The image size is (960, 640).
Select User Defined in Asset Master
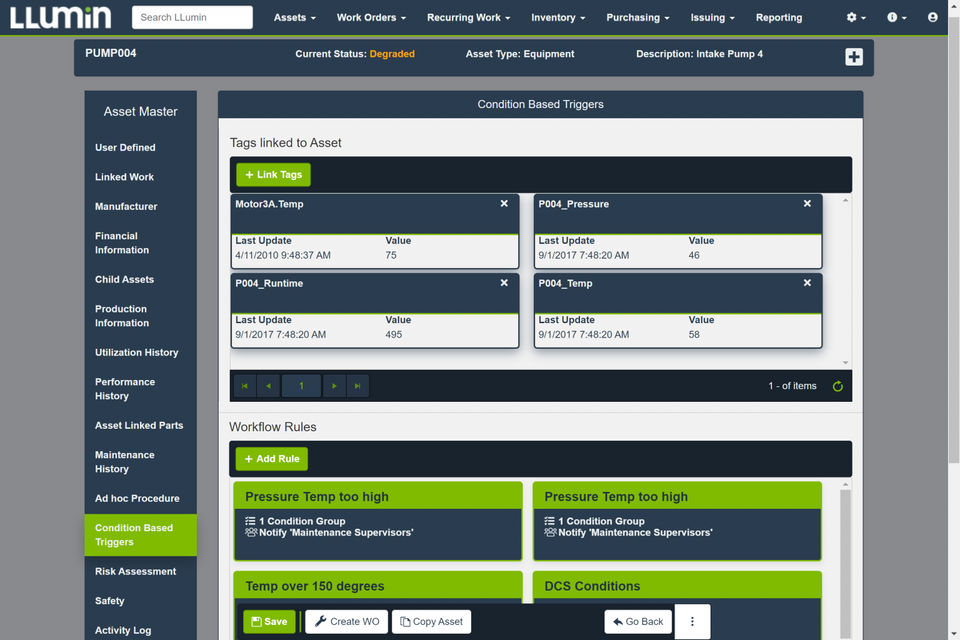tap(140, 148)
